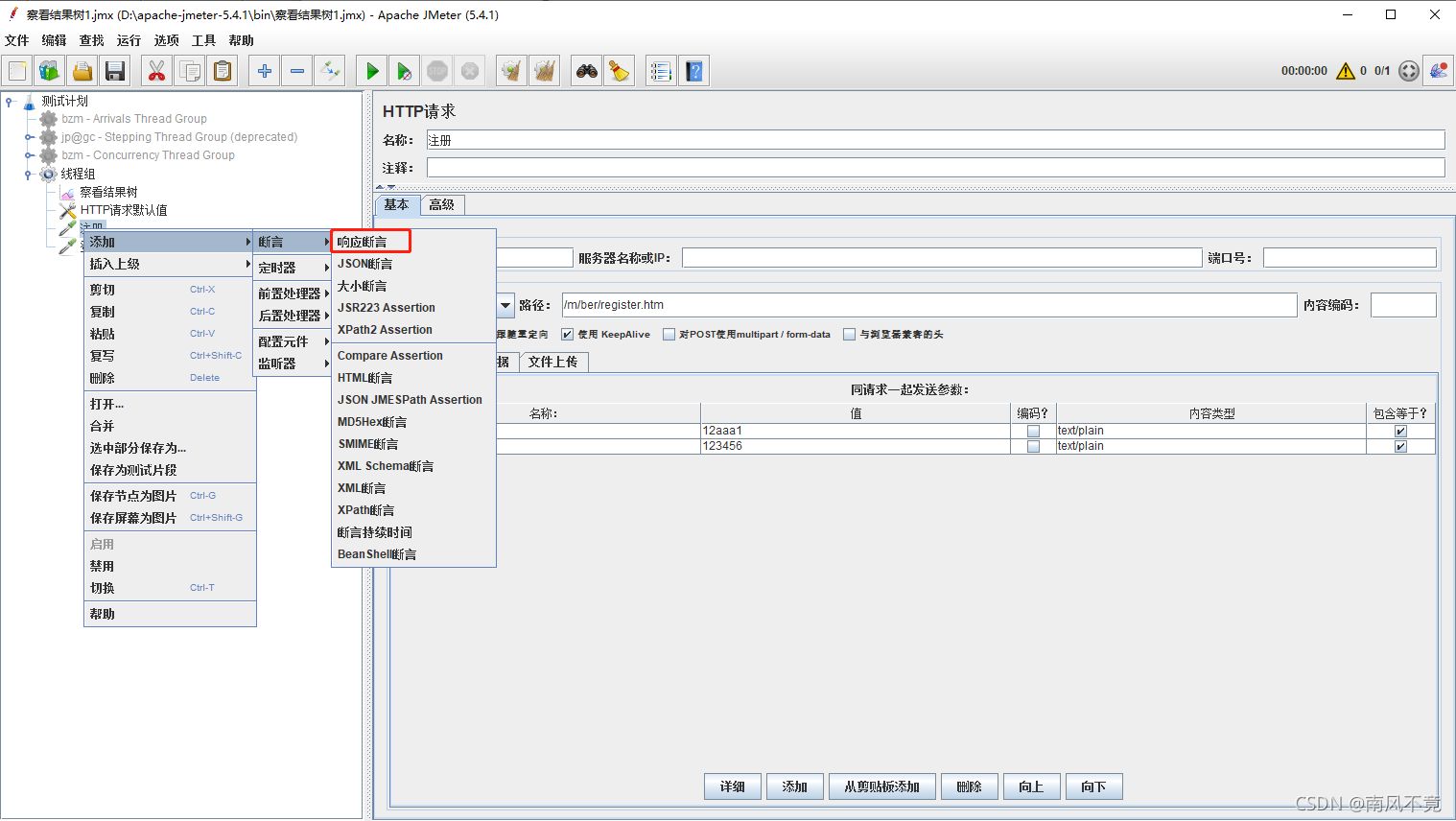The height and width of the screenshot is (821, 1456).
Task: Click the Copy icon in toolbar
Action: tap(190, 71)
